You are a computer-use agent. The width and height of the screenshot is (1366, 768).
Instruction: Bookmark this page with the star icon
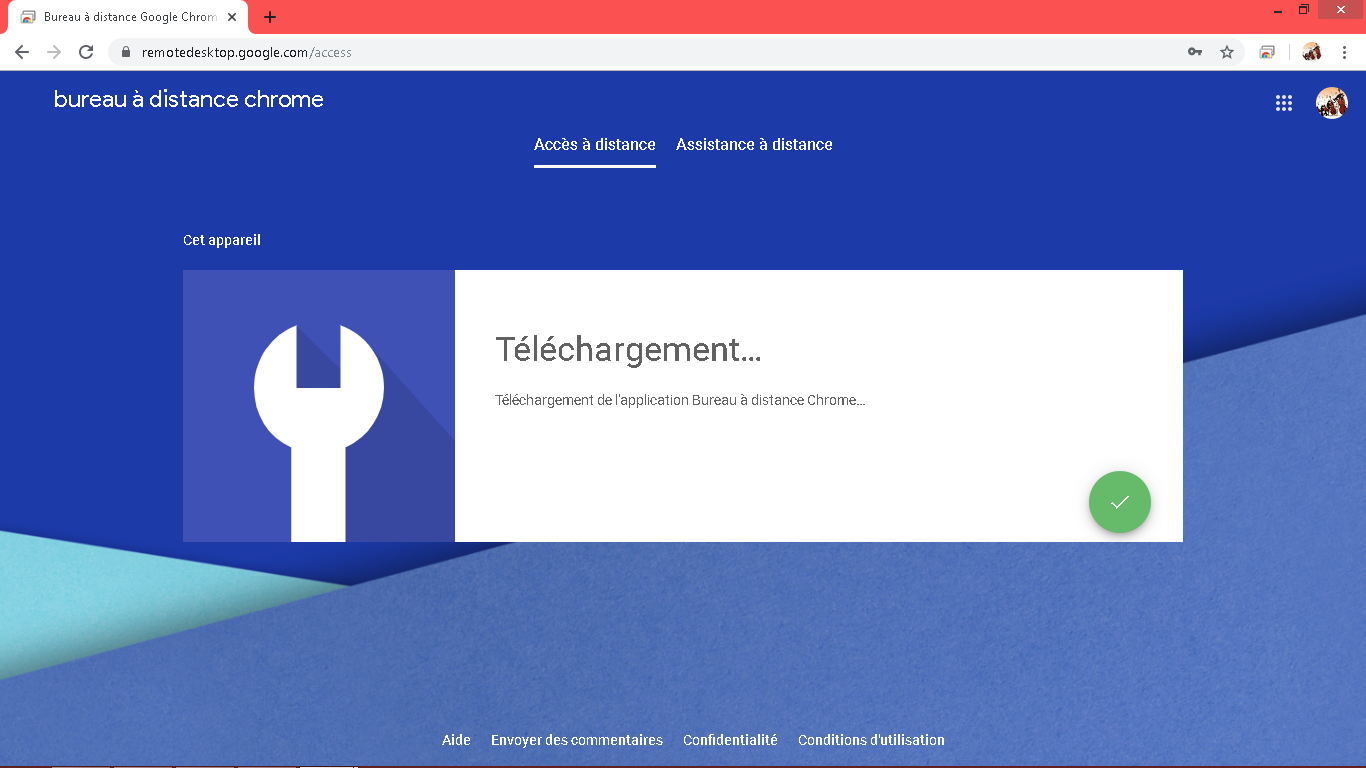(x=1227, y=52)
